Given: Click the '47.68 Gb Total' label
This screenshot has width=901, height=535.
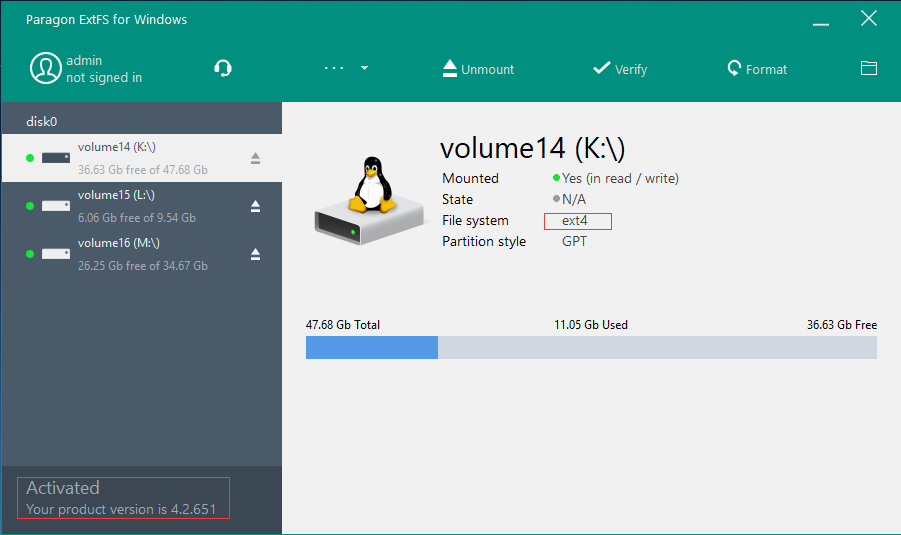Looking at the screenshot, I should 342,325.
